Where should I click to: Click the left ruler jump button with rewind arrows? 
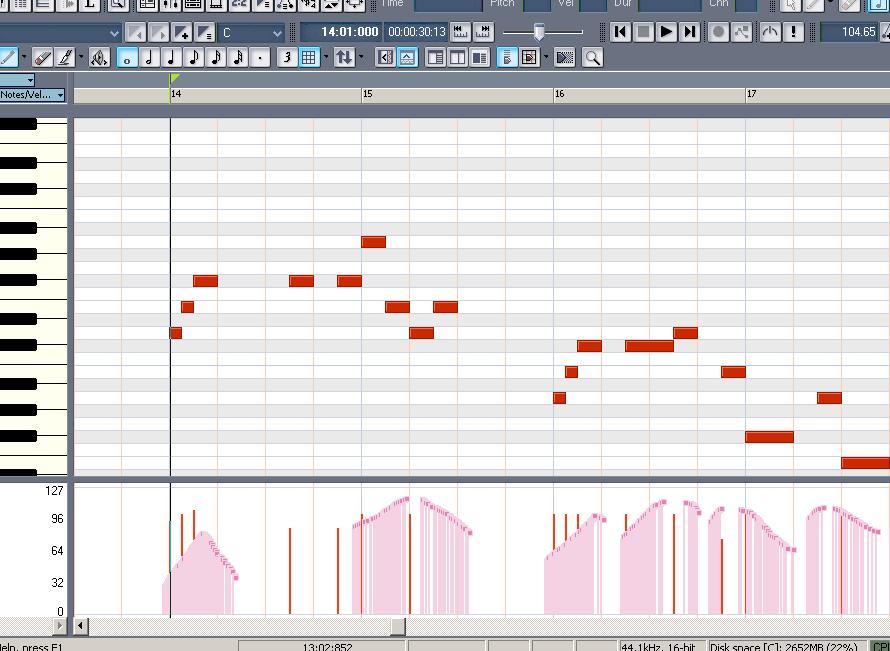pyautogui.click(x=460, y=32)
